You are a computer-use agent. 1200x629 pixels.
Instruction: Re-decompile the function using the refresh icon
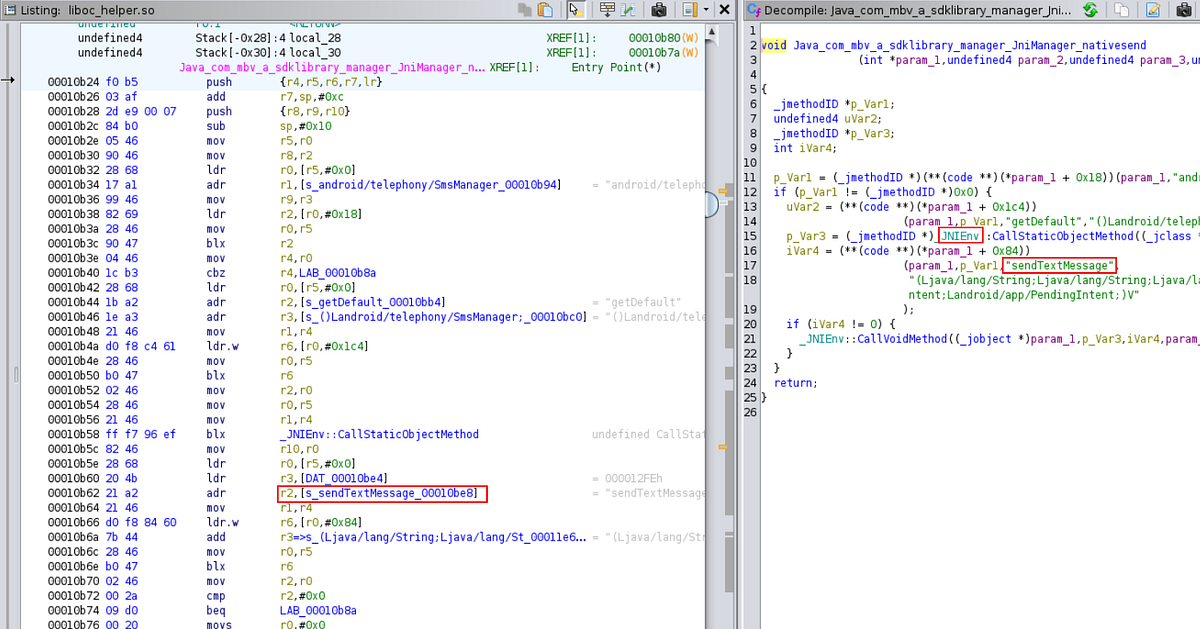coord(1090,8)
